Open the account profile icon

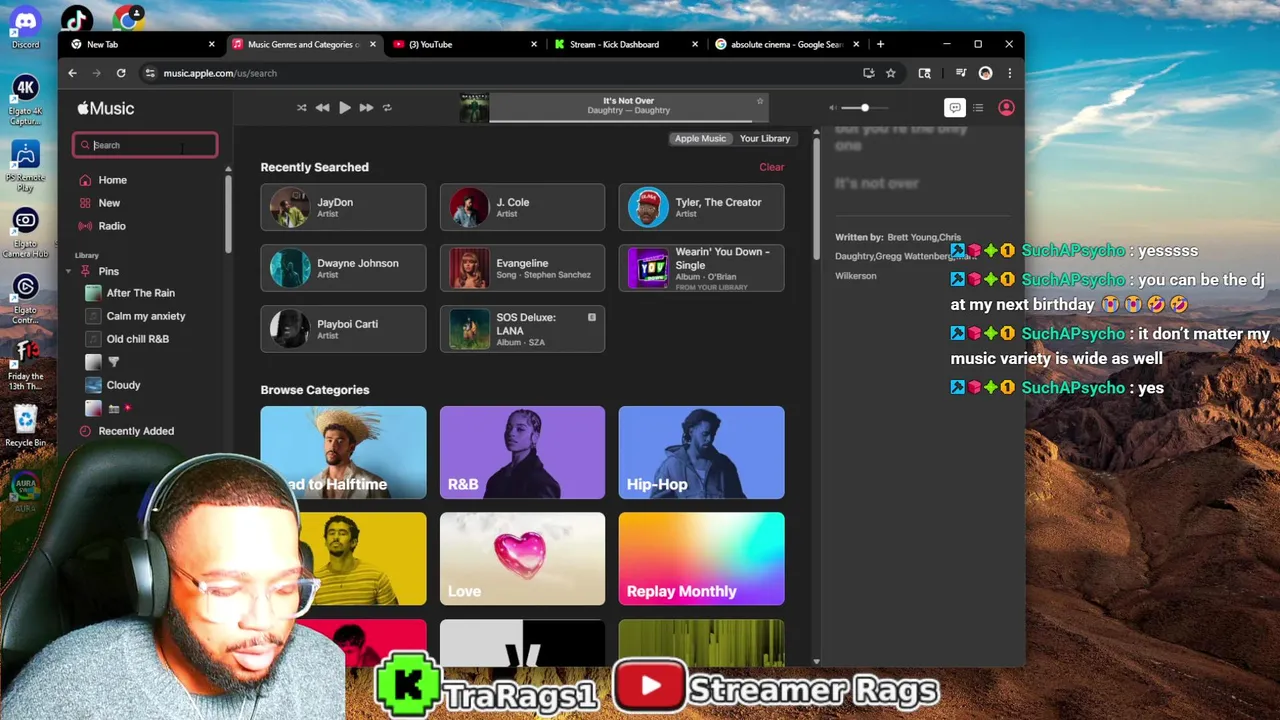click(1006, 108)
